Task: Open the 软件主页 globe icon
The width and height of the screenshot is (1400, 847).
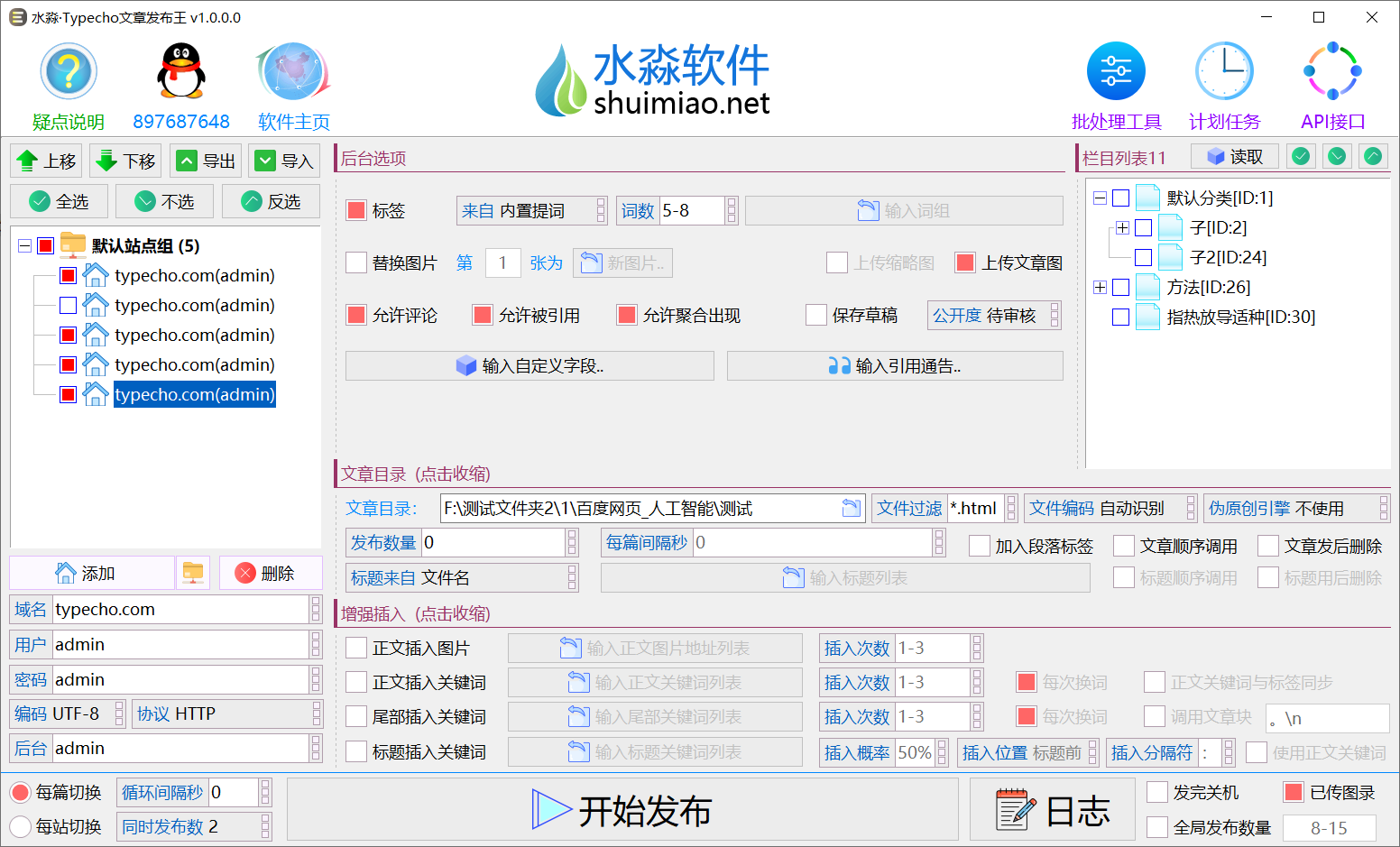Action: [x=294, y=71]
